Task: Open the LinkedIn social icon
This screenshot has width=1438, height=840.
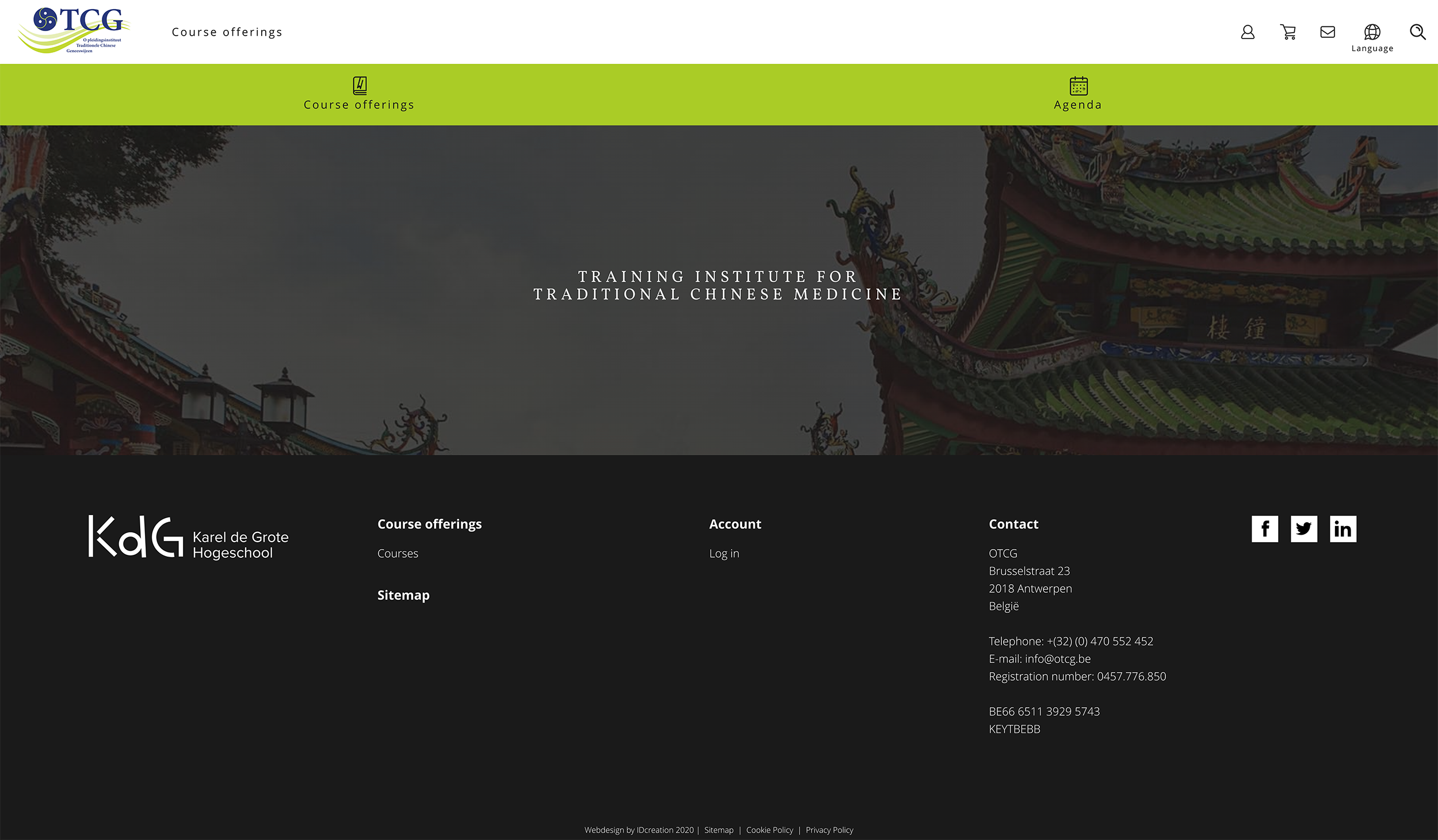Action: (1343, 528)
